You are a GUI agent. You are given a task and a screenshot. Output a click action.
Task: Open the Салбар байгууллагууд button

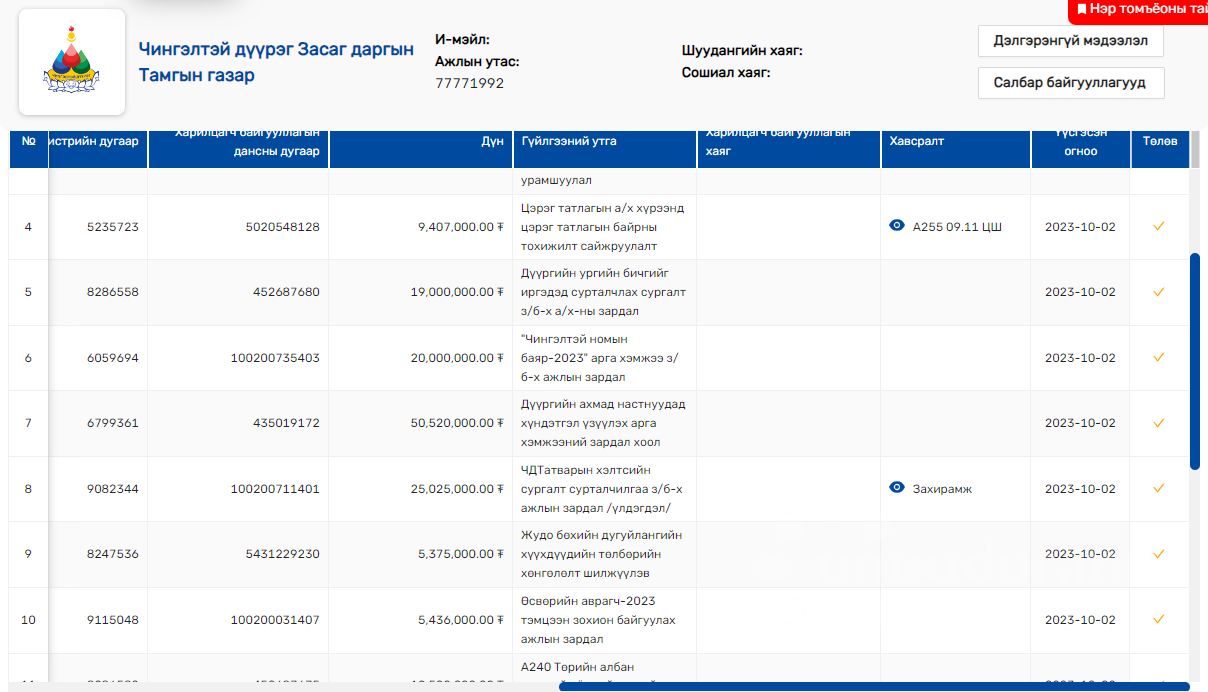pos(1070,82)
